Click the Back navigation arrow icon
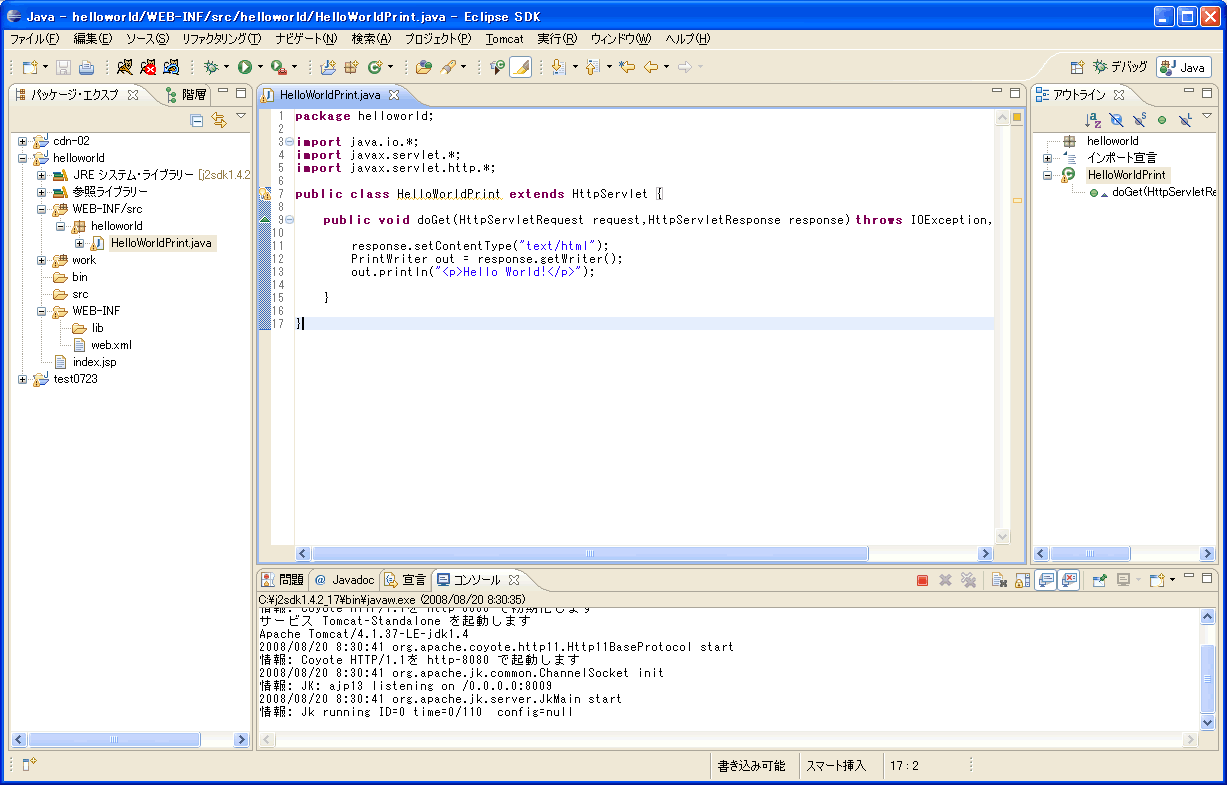 (x=651, y=67)
